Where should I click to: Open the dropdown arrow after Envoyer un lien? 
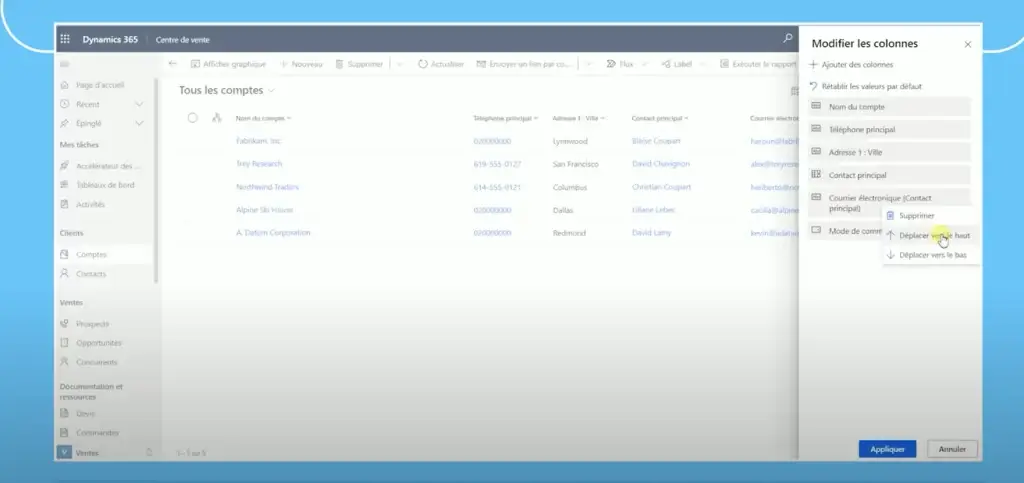[588, 64]
